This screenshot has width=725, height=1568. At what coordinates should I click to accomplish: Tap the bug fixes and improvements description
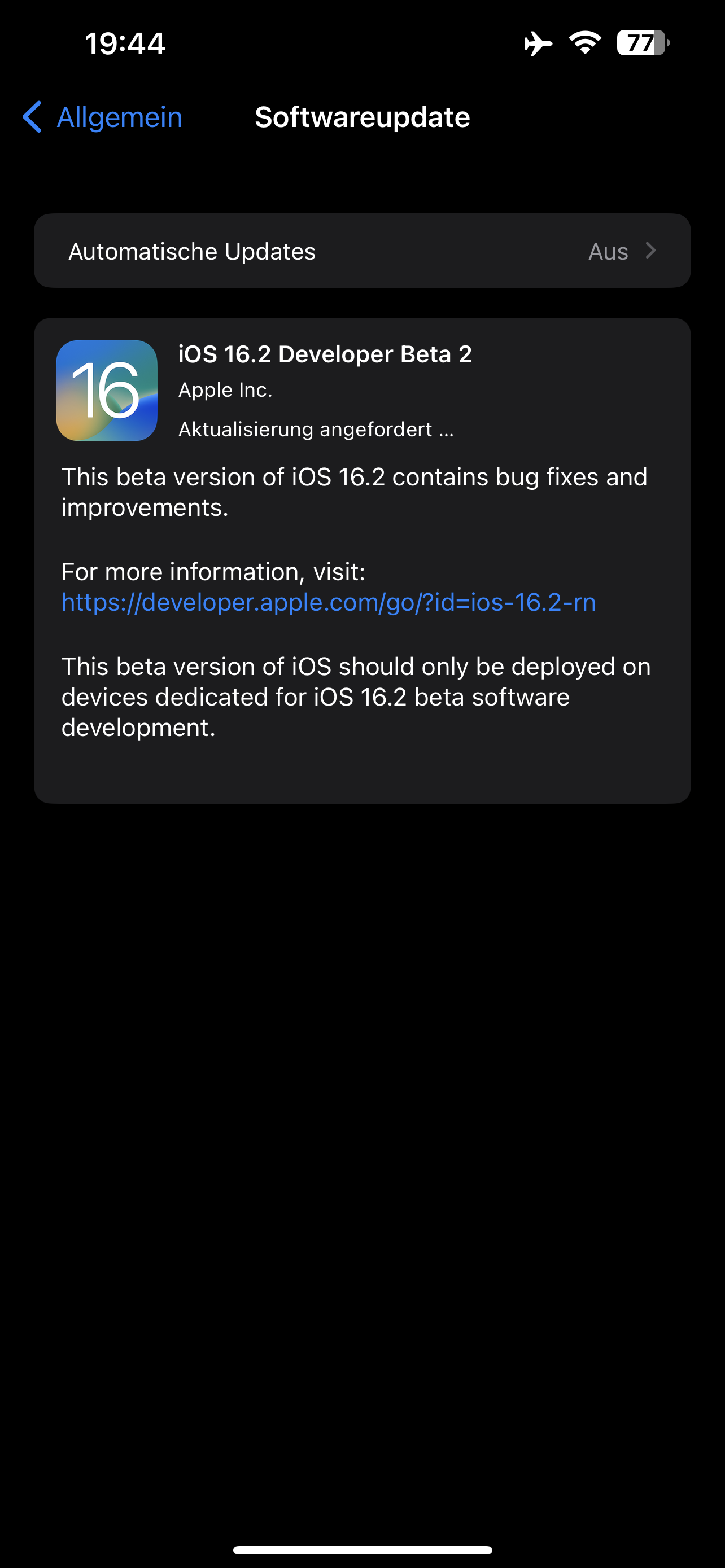pos(354,492)
